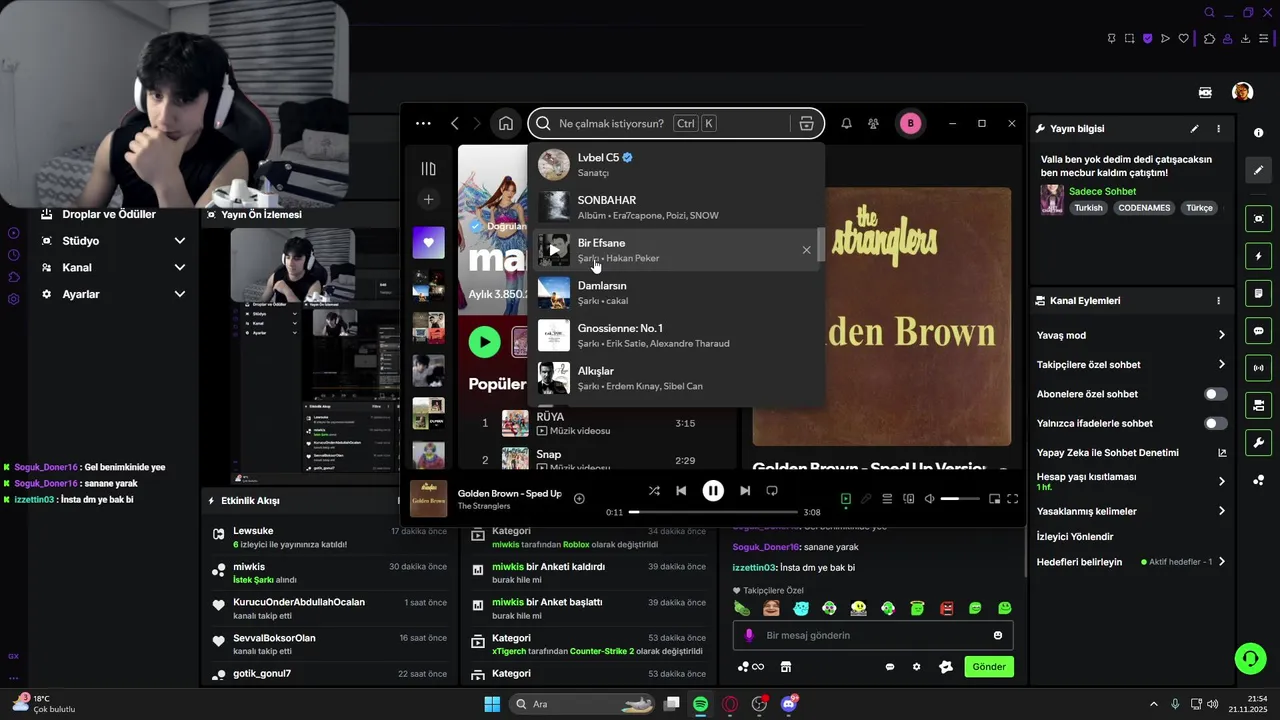Image resolution: width=1280 pixels, height=720 pixels.
Task: Remove Bir Efsane from recent searches
Action: pyautogui.click(x=806, y=250)
